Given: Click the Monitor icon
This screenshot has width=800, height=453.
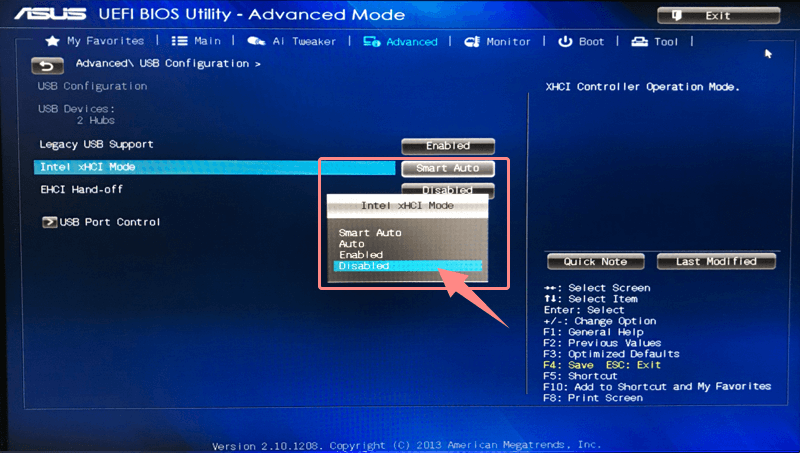Looking at the screenshot, I should coord(472,41).
